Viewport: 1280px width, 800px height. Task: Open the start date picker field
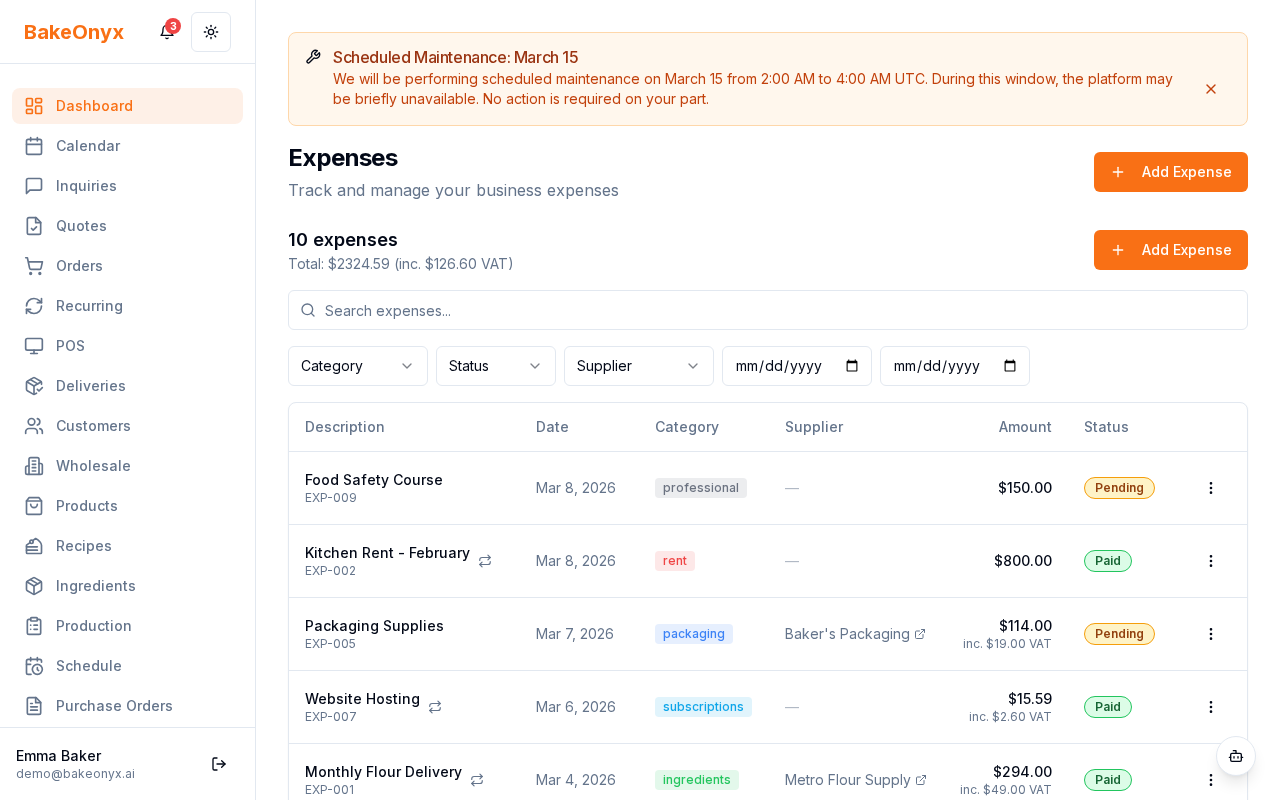coord(796,366)
